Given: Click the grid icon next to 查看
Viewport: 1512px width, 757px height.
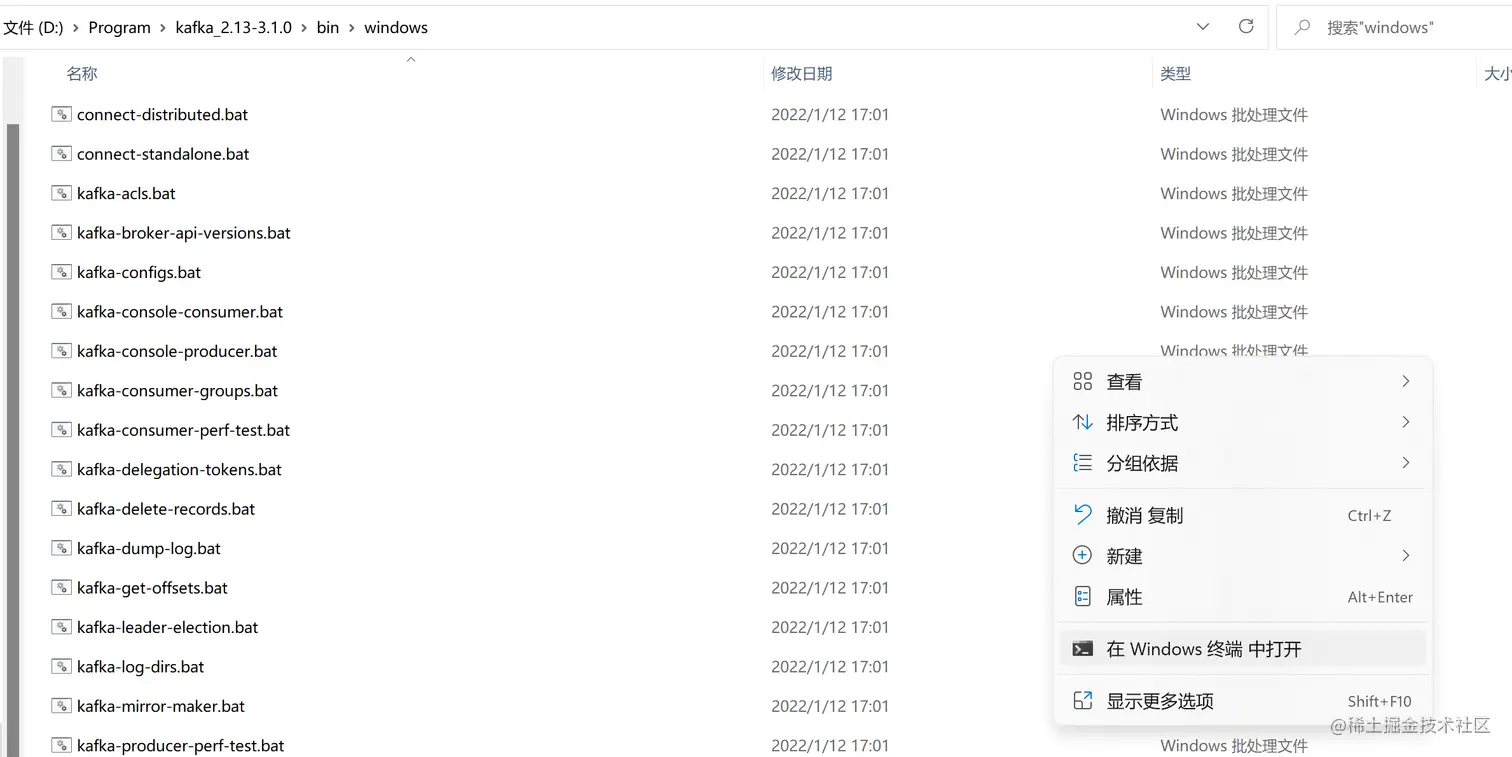Looking at the screenshot, I should (1082, 381).
